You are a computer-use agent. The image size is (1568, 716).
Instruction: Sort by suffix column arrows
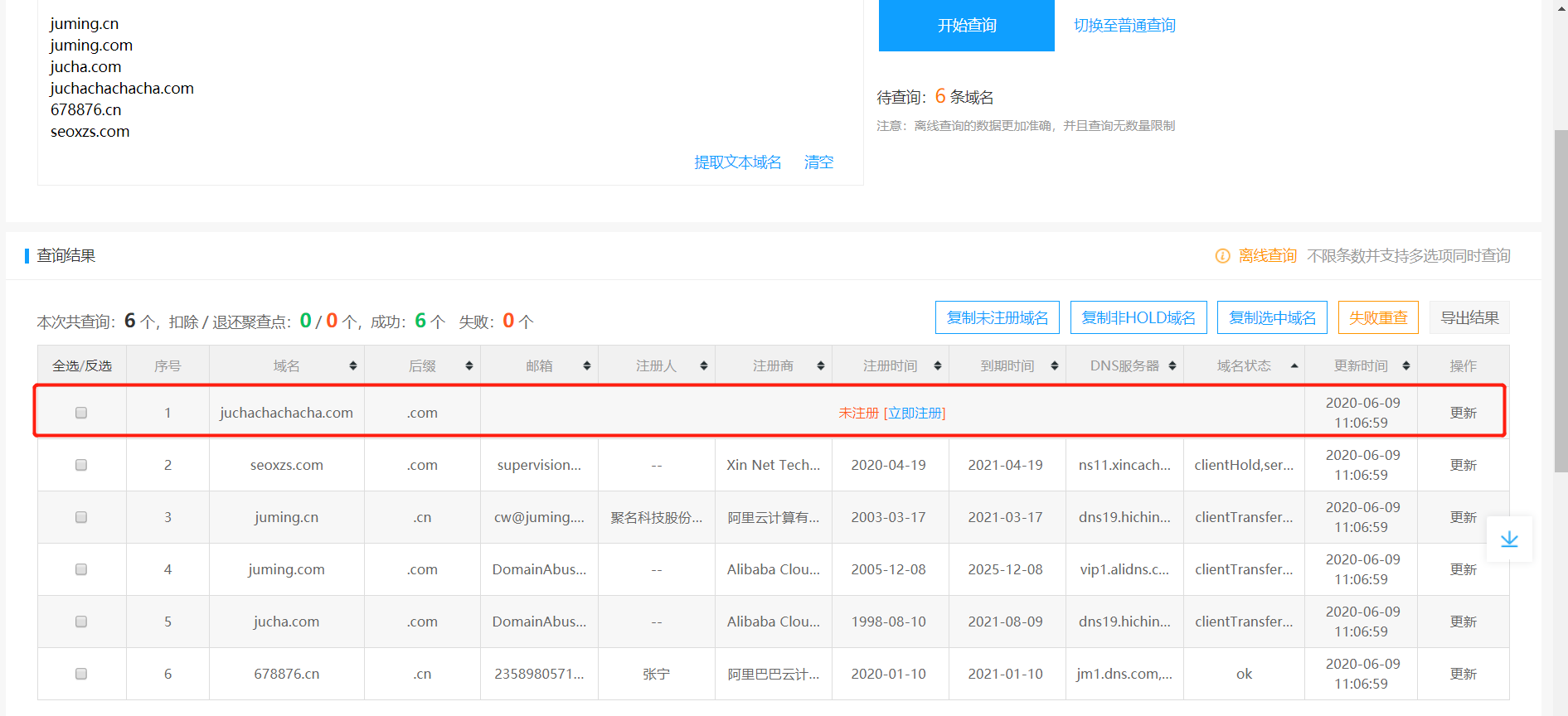469,366
